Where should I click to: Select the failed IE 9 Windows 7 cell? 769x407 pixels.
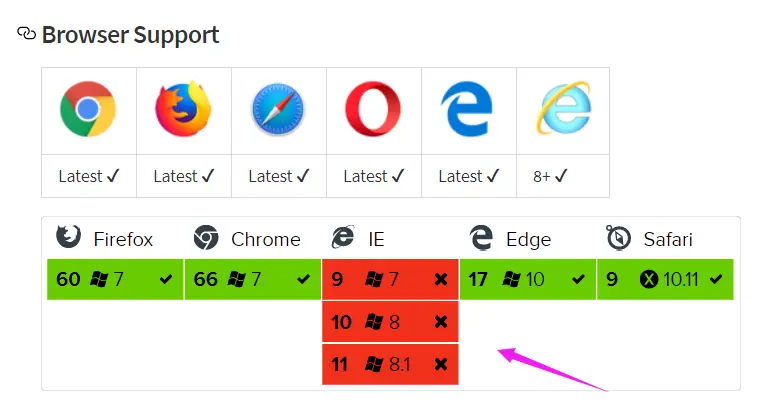click(x=390, y=279)
